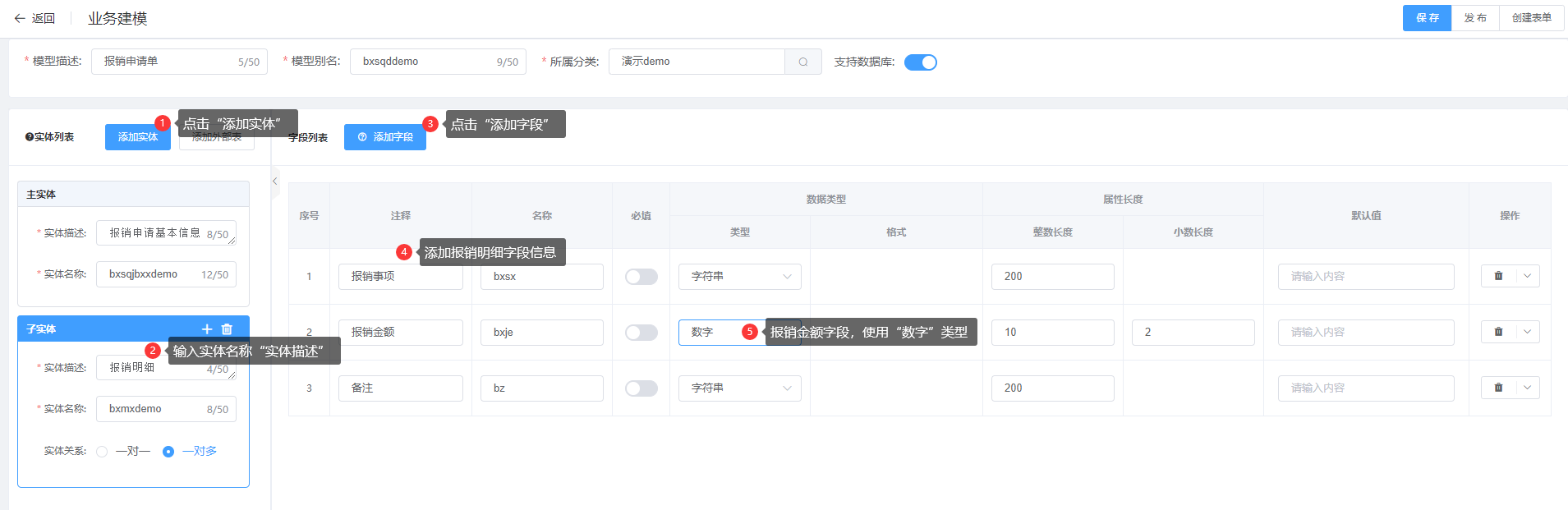The width and height of the screenshot is (1568, 510).
Task: Click the plus icon in 子实体 header
Action: [207, 329]
